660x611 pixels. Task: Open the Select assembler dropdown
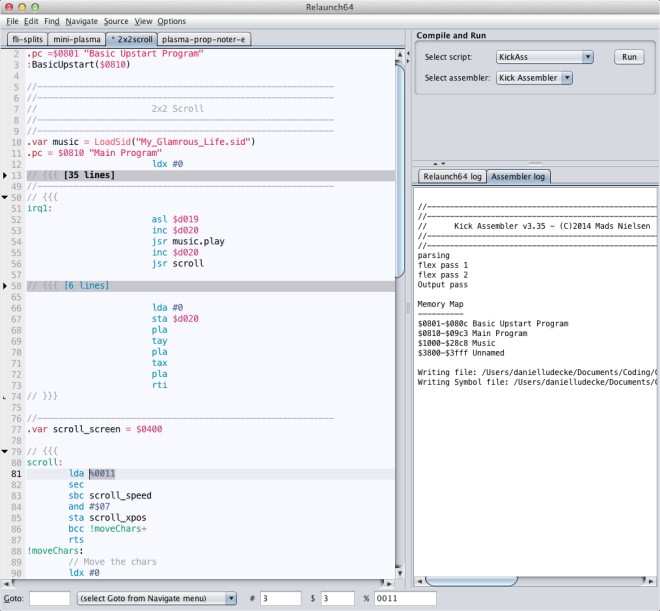(534, 77)
